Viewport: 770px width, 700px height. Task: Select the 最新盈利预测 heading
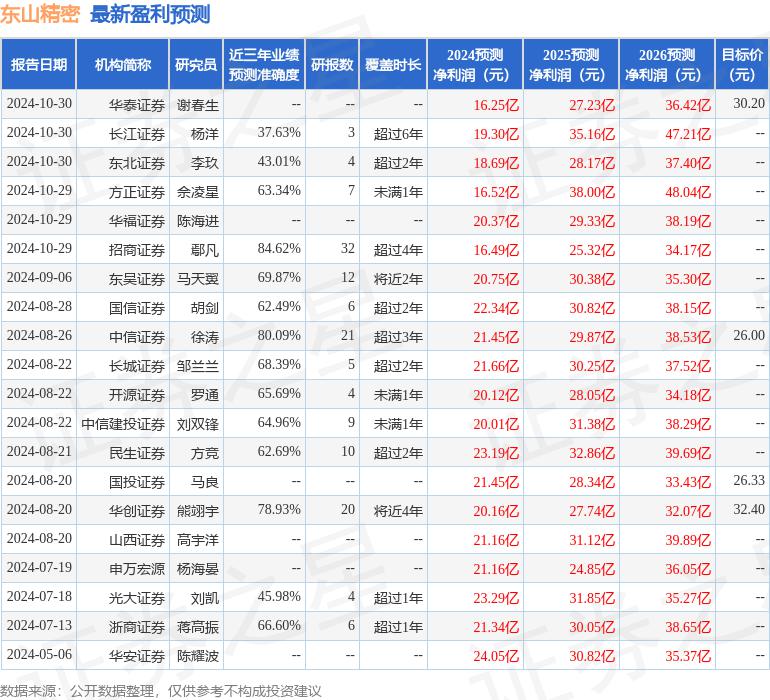tap(150, 14)
